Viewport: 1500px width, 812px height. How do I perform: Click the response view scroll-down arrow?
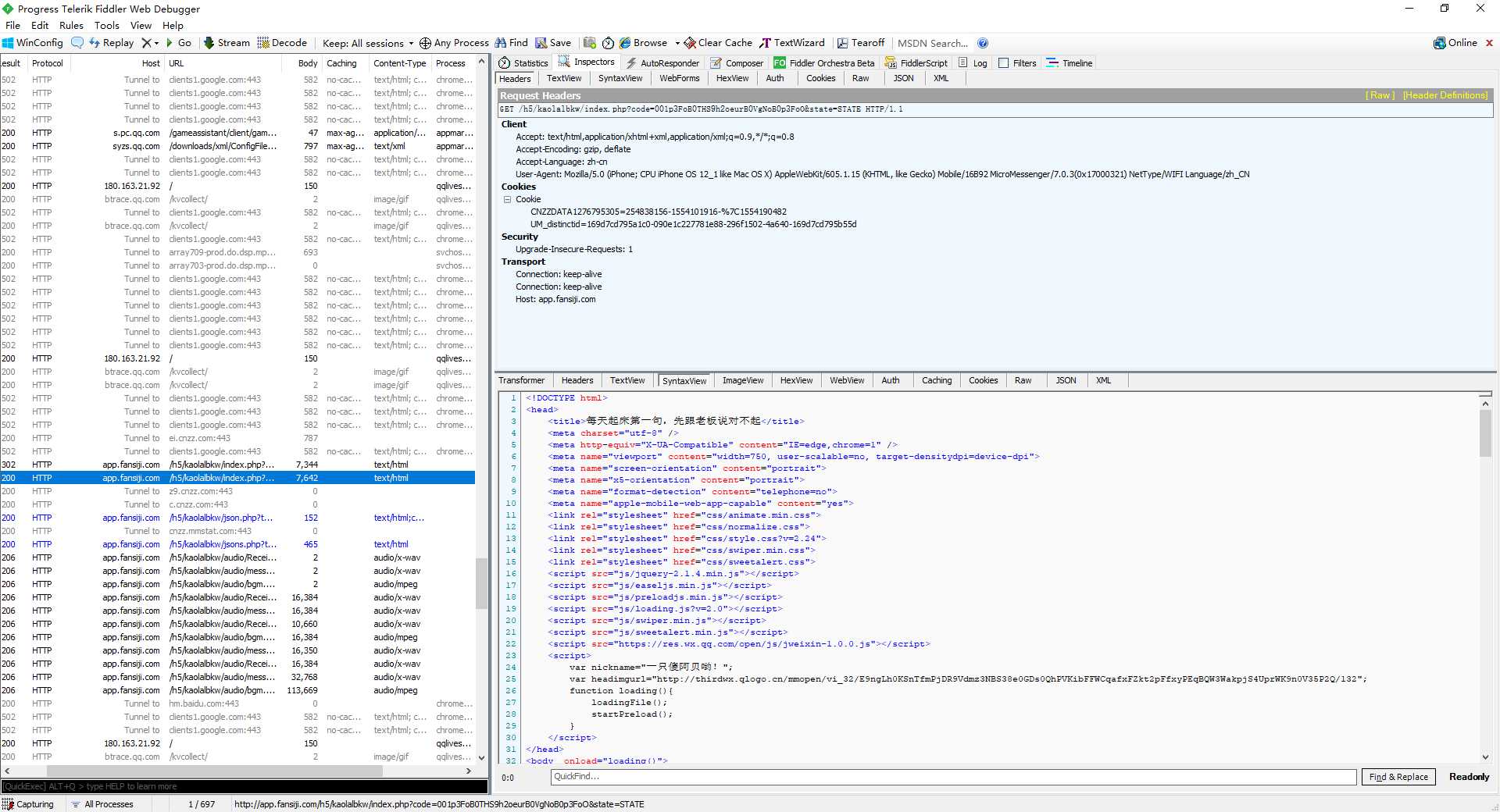[x=1485, y=757]
